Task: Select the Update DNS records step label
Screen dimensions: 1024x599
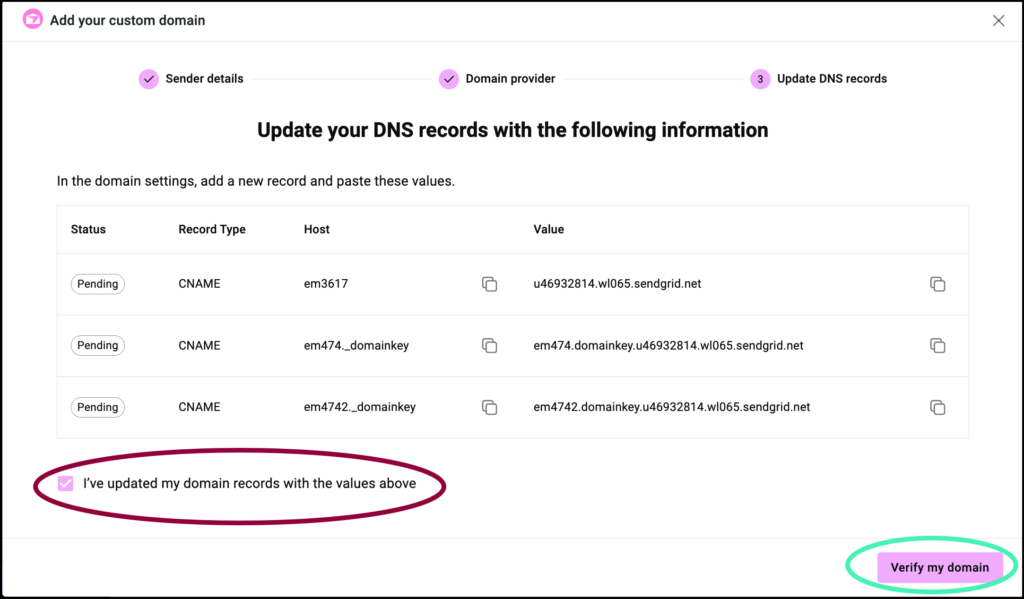Action: coord(831,78)
